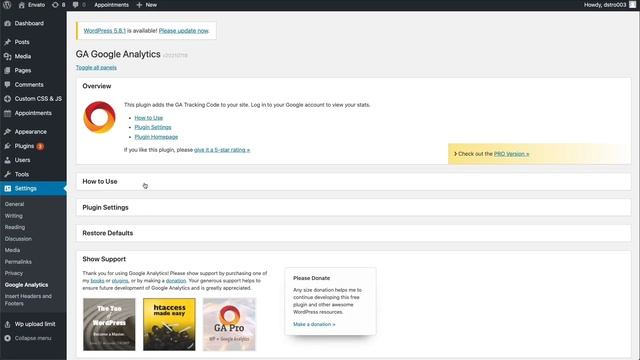This screenshot has width=640, height=360.
Task: Click the Media icon in main sidebar
Action: [7, 56]
